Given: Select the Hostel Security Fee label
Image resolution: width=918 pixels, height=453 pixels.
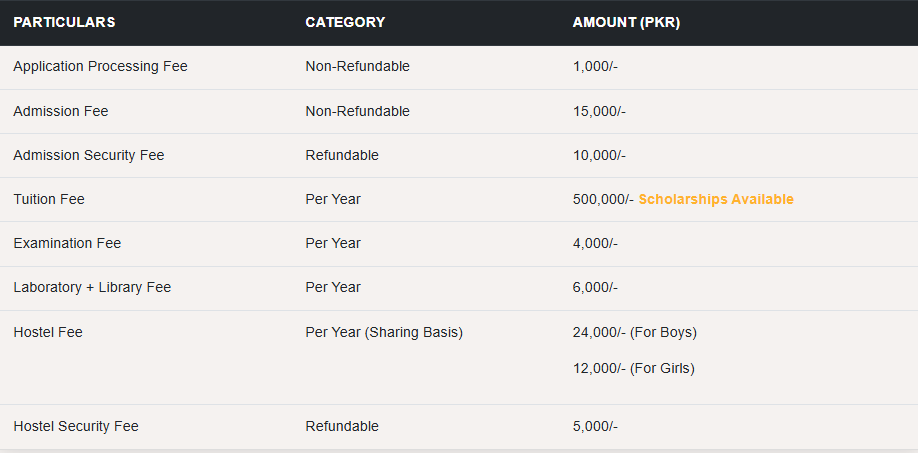Looking at the screenshot, I should pyautogui.click(x=76, y=426).
